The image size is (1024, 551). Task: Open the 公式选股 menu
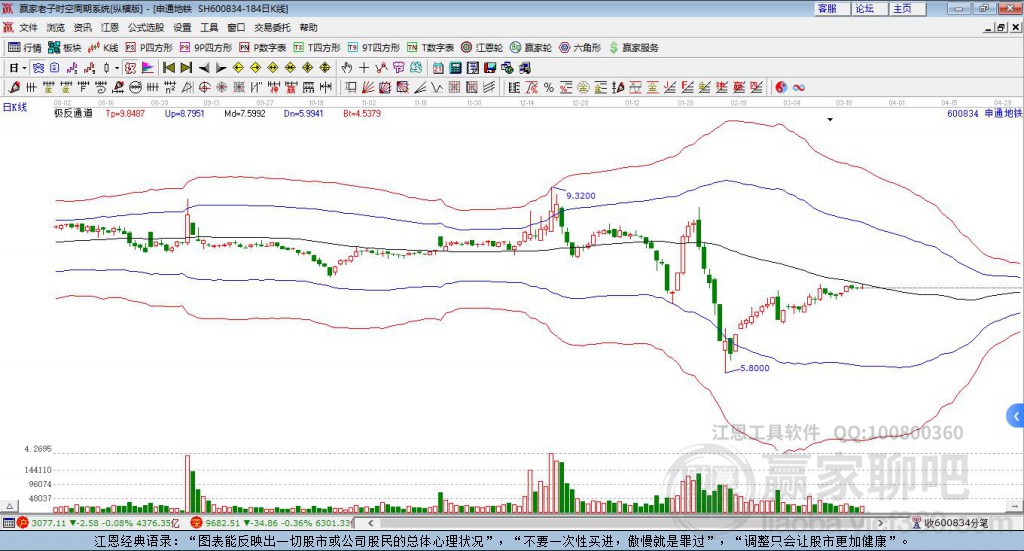coord(146,27)
